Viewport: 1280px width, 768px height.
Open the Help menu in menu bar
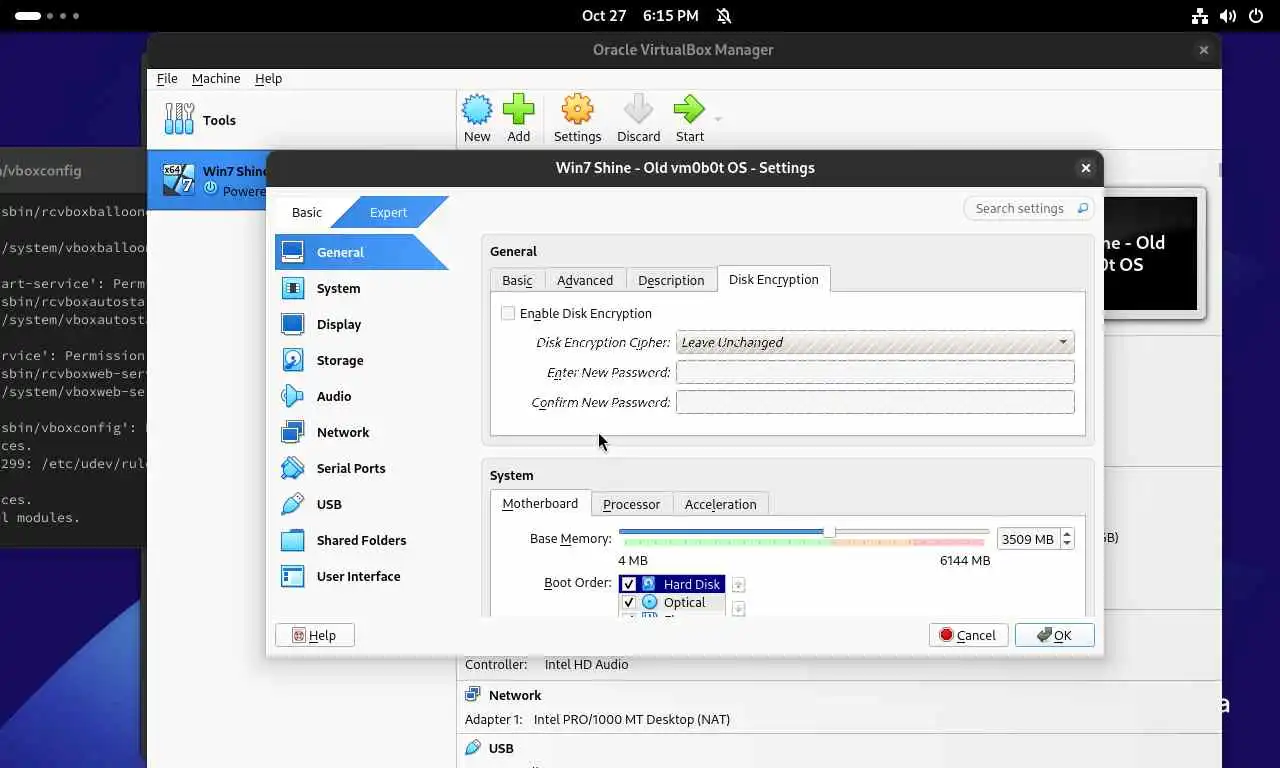(268, 78)
